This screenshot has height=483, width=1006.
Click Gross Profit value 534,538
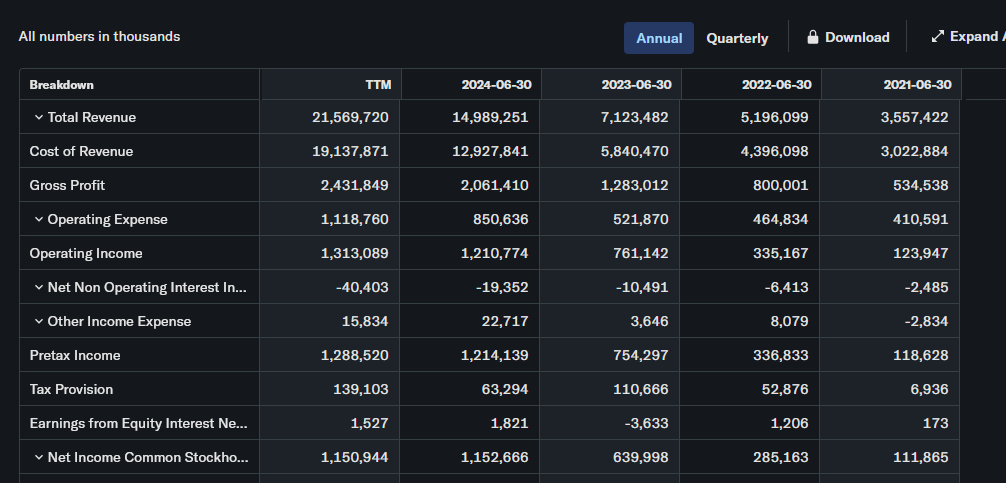click(921, 185)
